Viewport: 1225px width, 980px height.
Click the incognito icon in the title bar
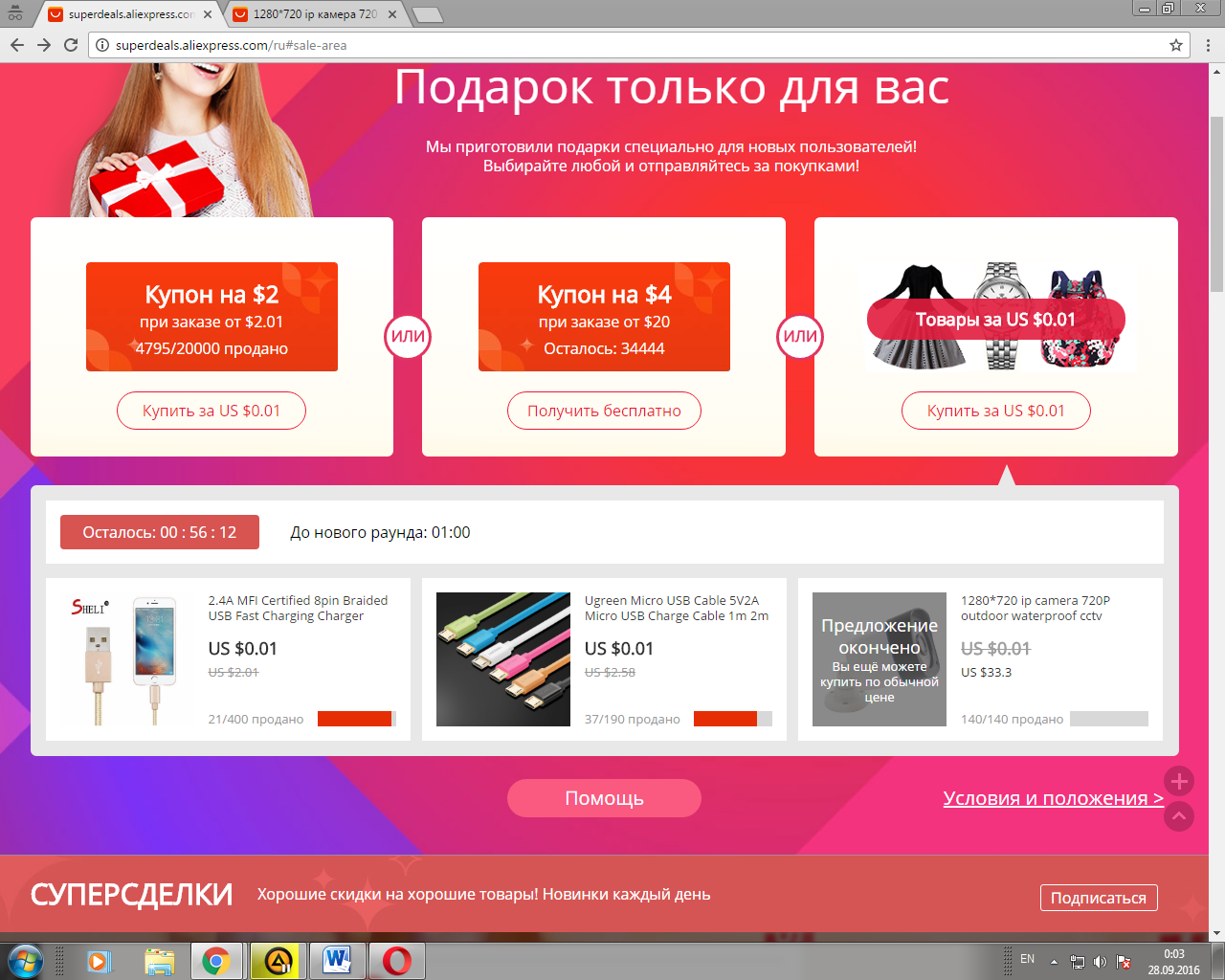coord(15,12)
